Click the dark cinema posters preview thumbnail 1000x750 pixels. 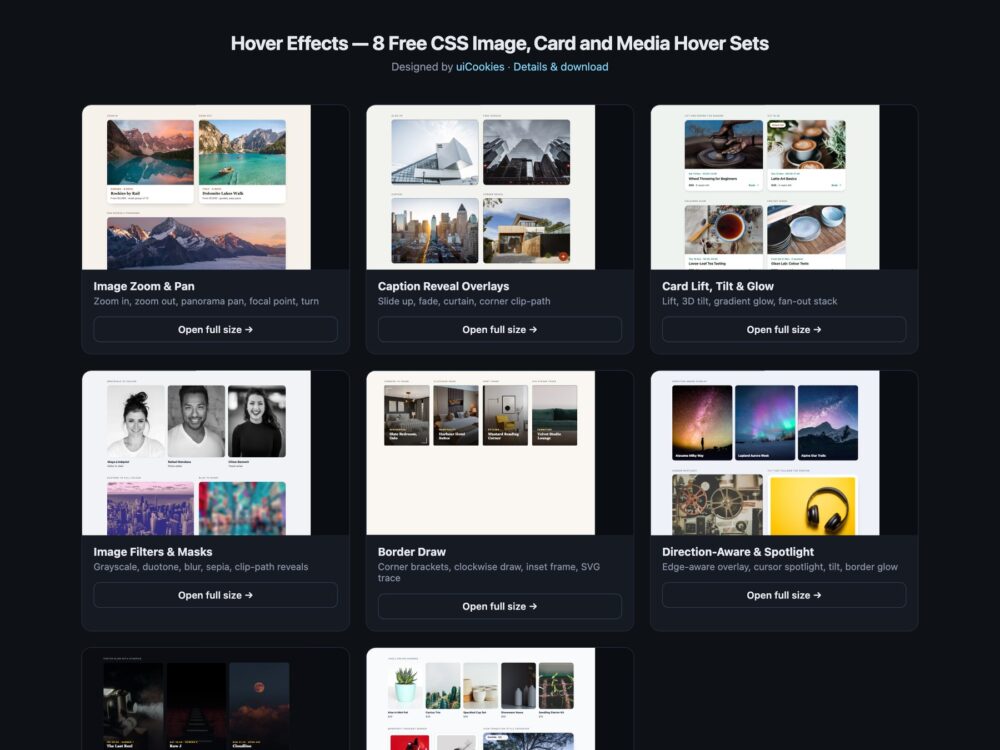(216, 699)
